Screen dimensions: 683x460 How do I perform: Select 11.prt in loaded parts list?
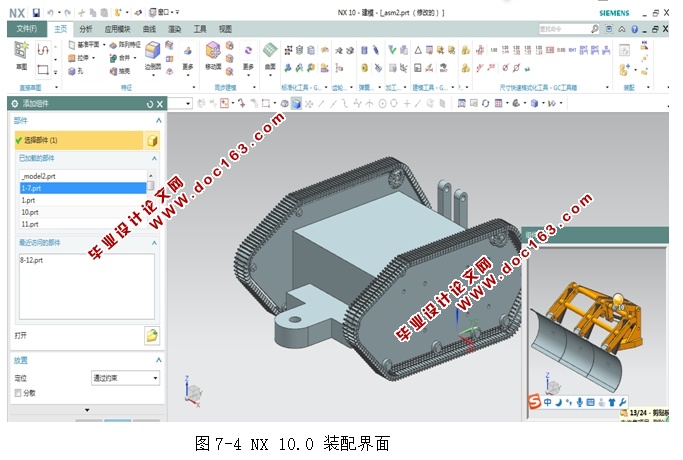tap(83, 224)
